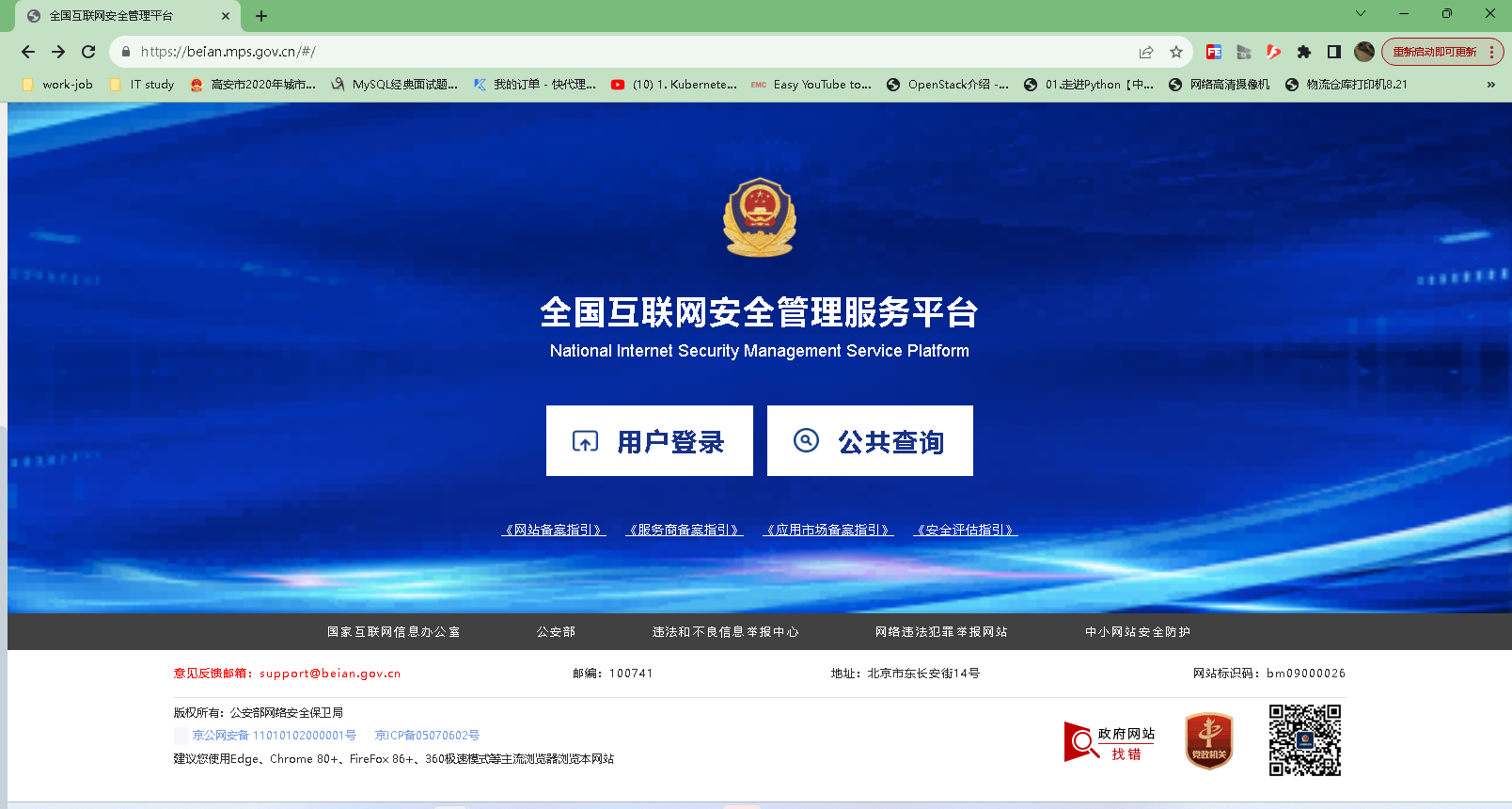The width and height of the screenshot is (1512, 809).
Task: Open the work-job bookmark folder
Action: click(56, 85)
